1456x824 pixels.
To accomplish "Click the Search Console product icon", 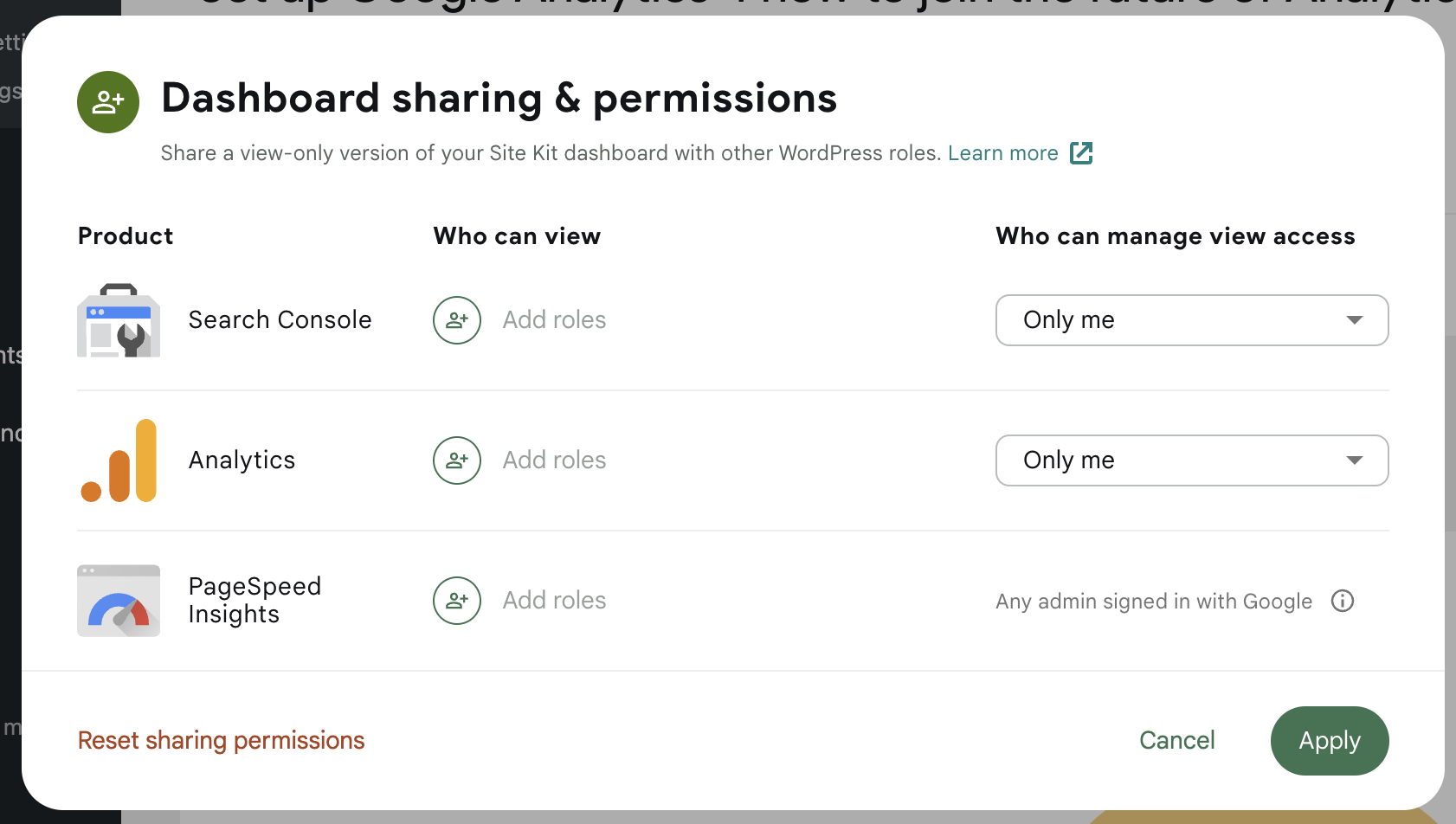I will point(119,320).
